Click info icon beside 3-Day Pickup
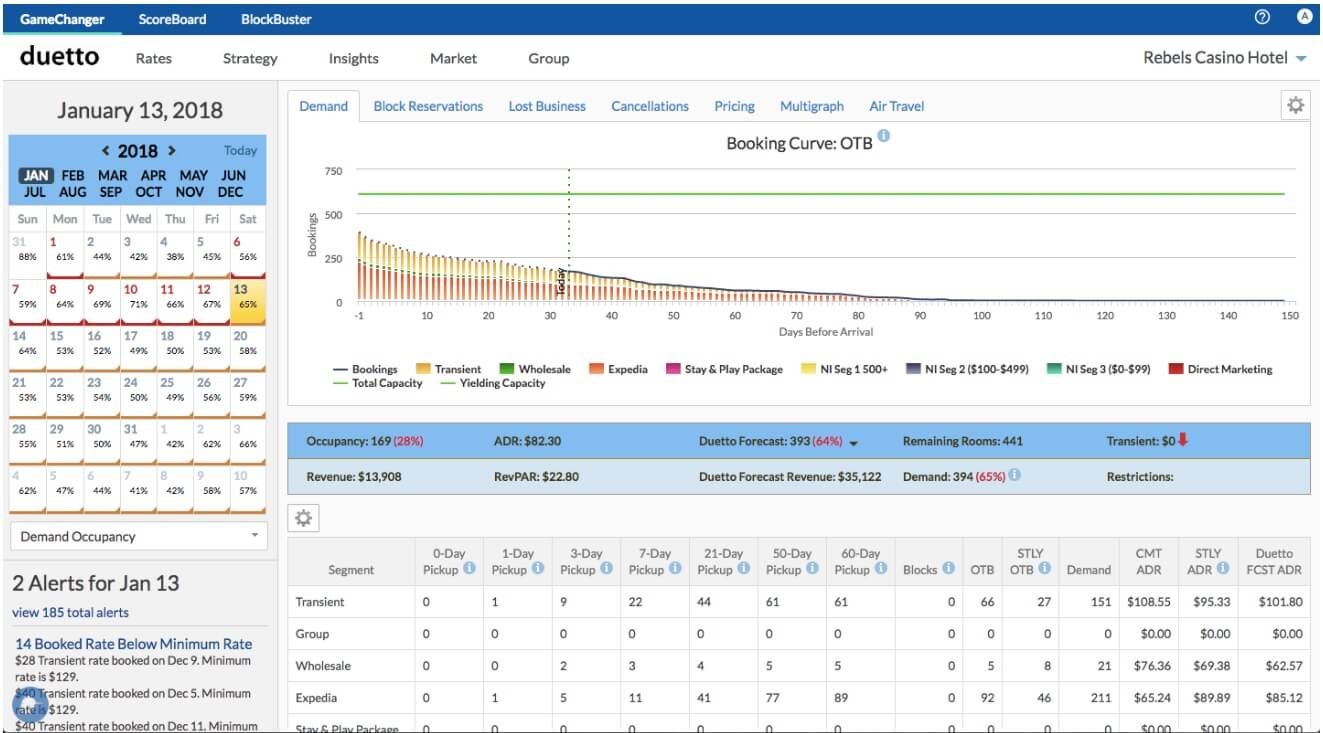 (x=607, y=569)
